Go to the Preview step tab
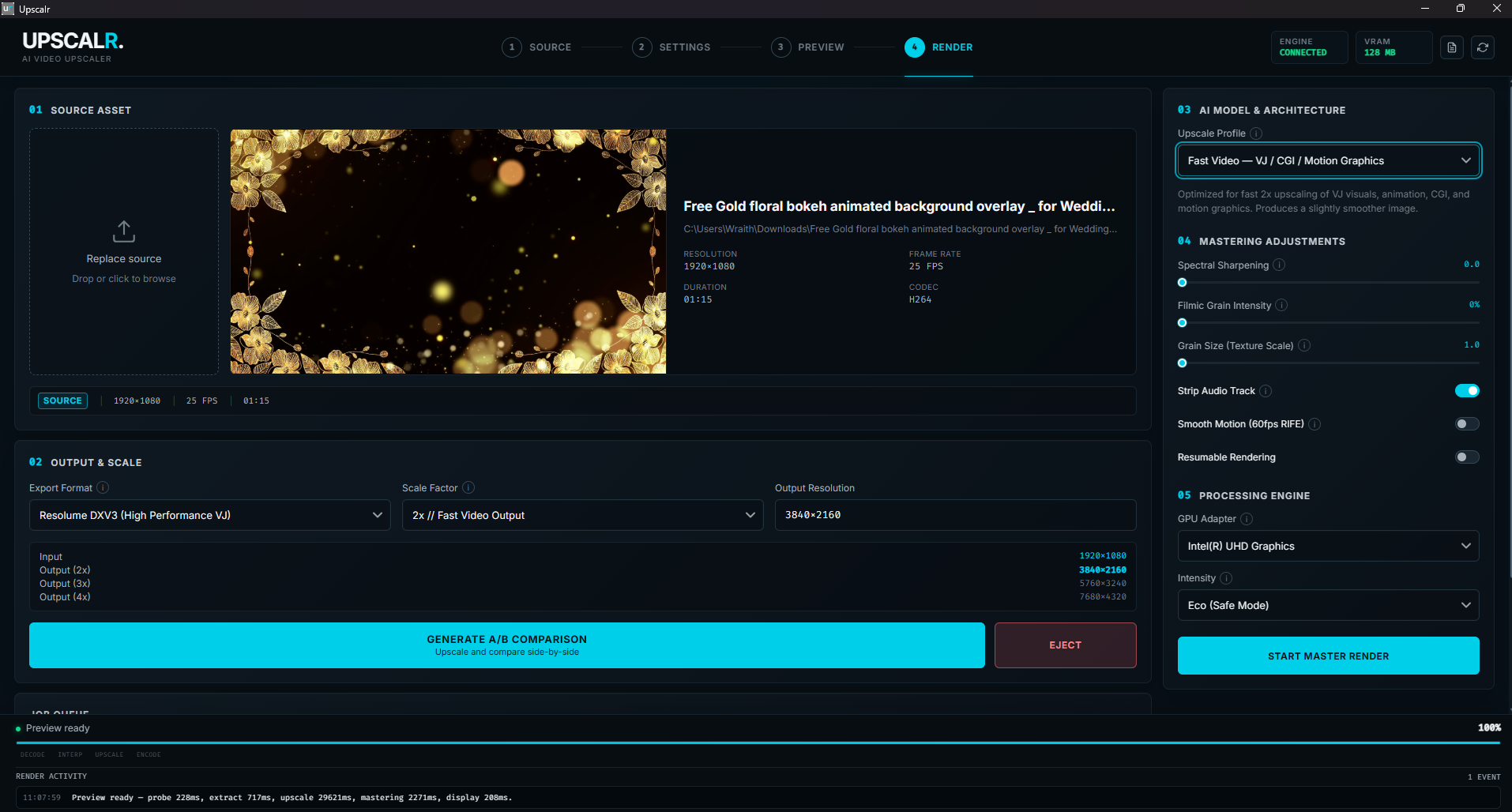This screenshot has width=1512, height=812. click(x=808, y=47)
